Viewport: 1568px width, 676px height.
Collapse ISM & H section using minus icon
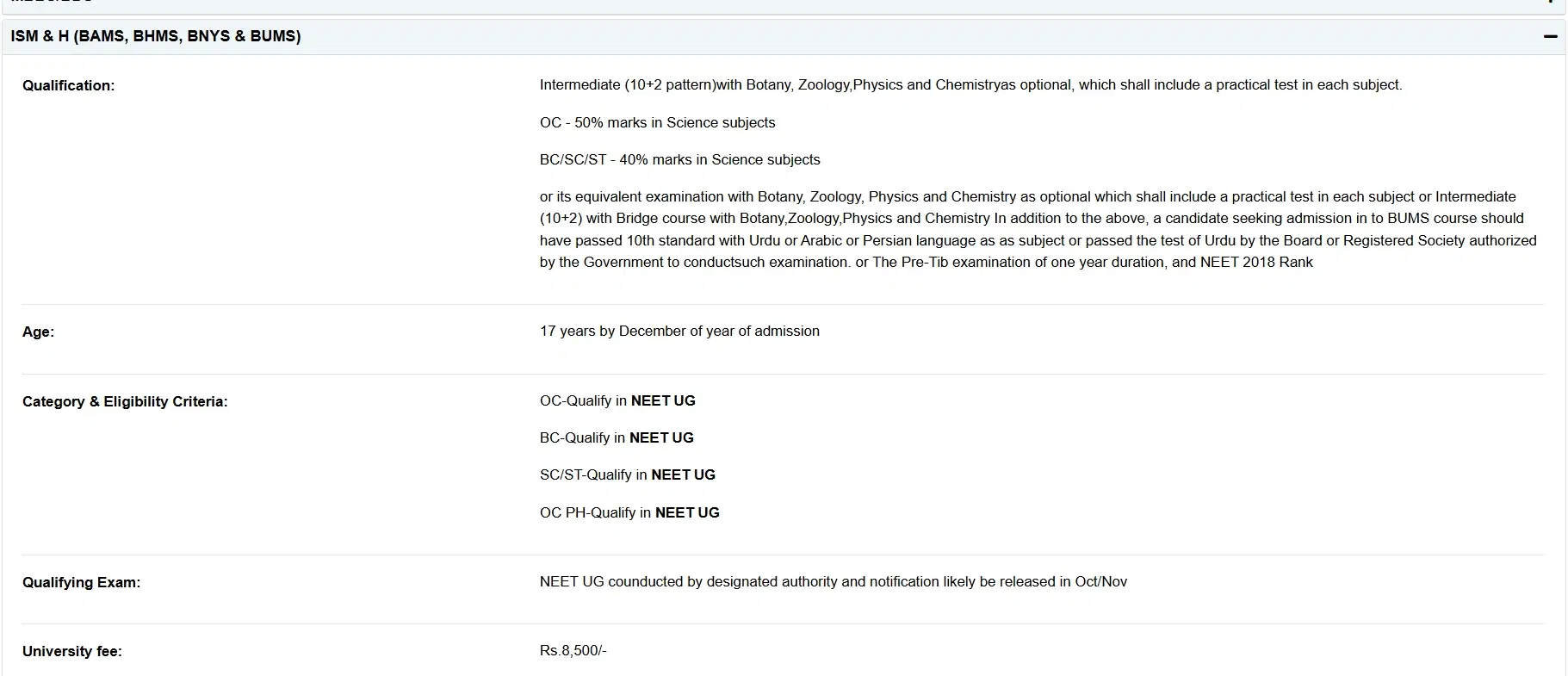click(1550, 36)
